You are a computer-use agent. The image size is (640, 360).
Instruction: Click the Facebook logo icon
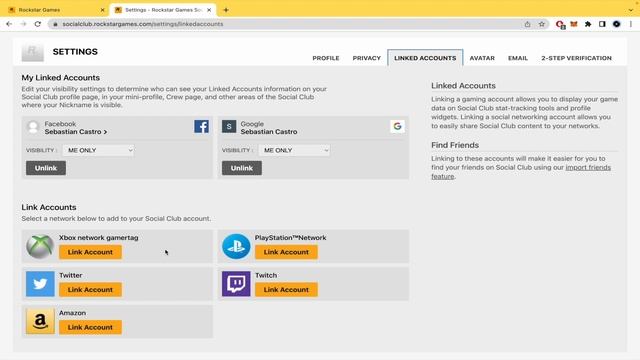click(x=201, y=127)
